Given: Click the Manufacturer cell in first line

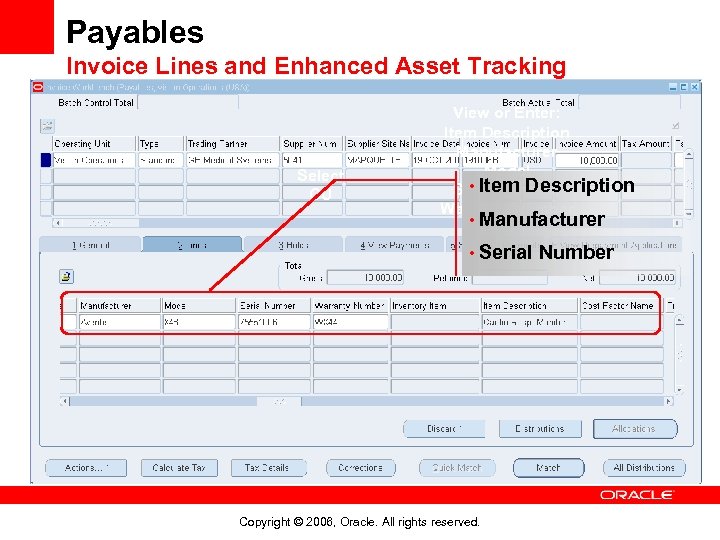Looking at the screenshot, I should click(119, 322).
